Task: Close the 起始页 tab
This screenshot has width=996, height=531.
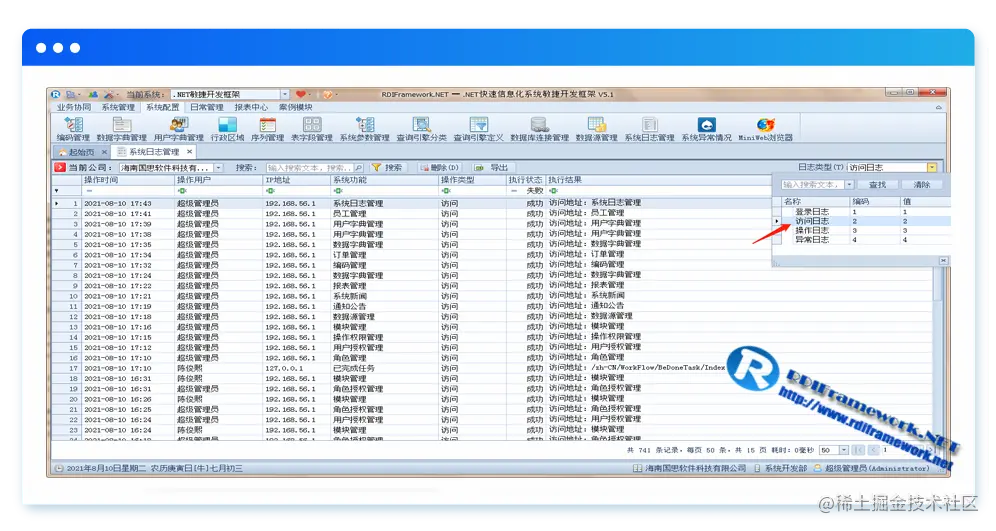Action: (104, 152)
